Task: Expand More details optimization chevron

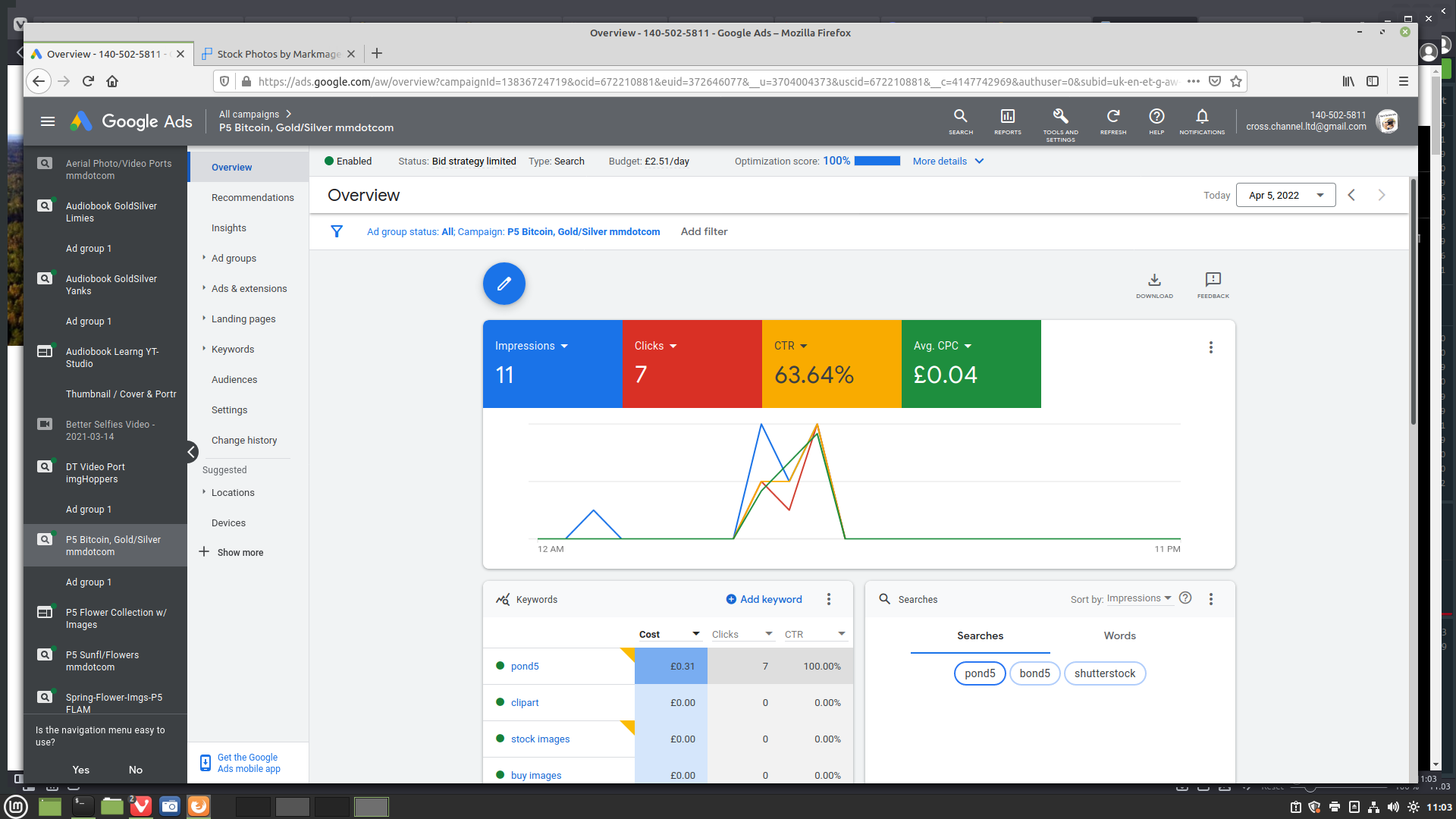Action: 978,162
